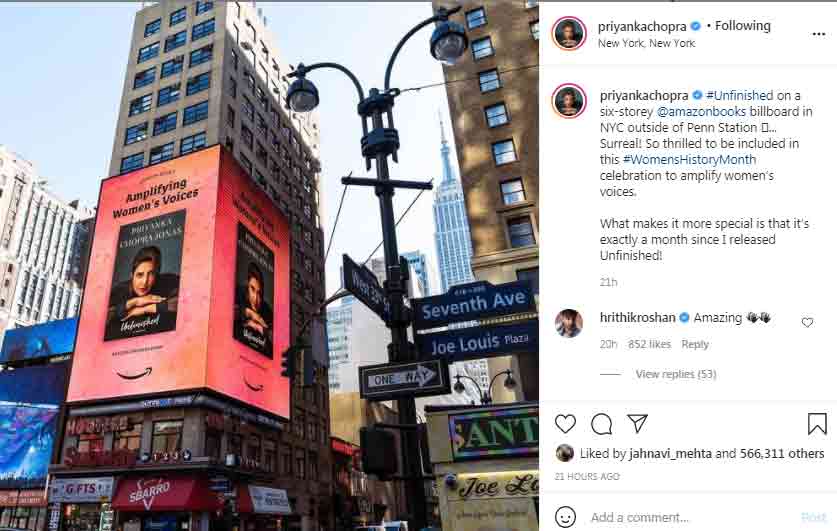Open the emoji picker smiley icon
The width and height of the screenshot is (837, 531).
[565, 517]
